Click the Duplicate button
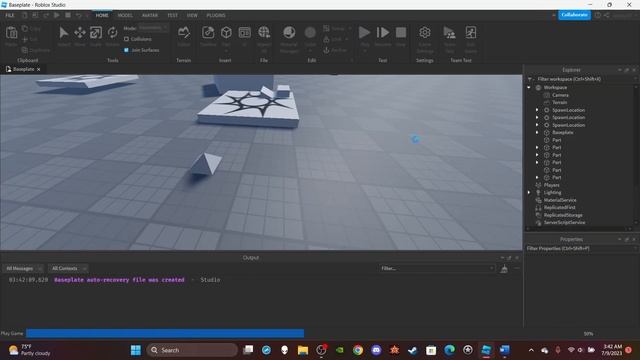 pyautogui.click(x=36, y=50)
